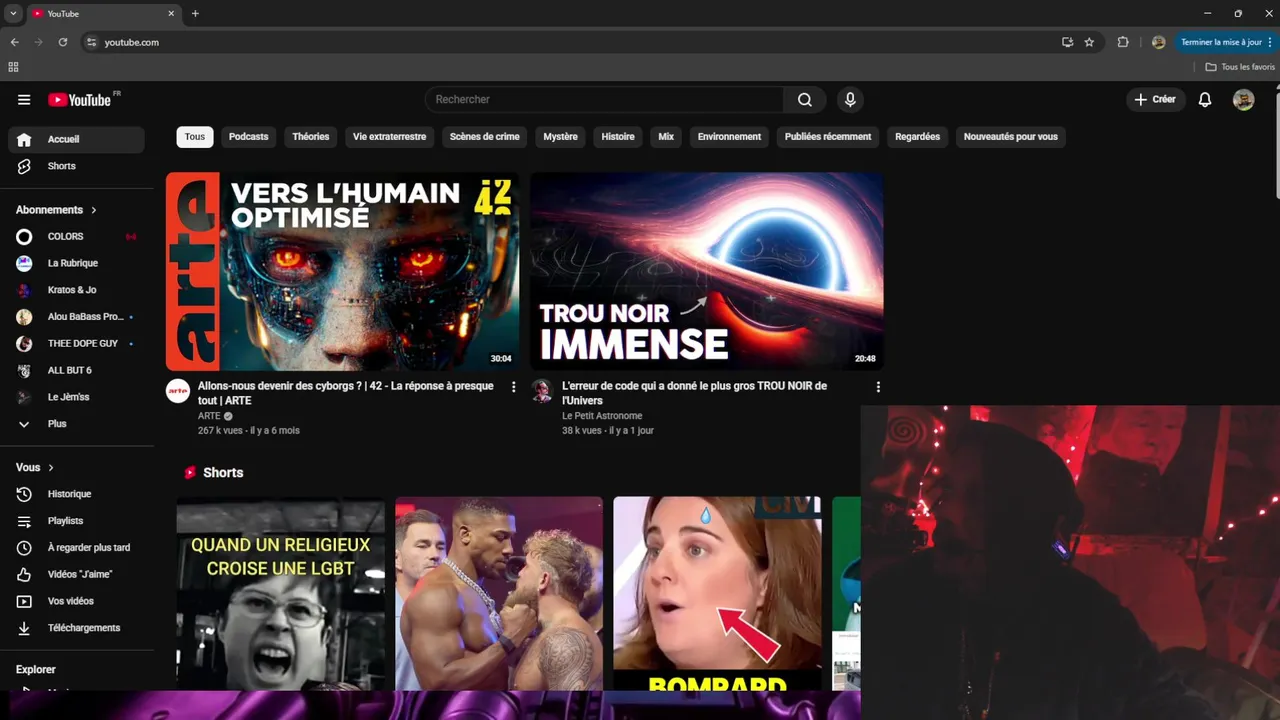Open Kratos & Jo channel
This screenshot has height=720, width=1280.
(76, 290)
